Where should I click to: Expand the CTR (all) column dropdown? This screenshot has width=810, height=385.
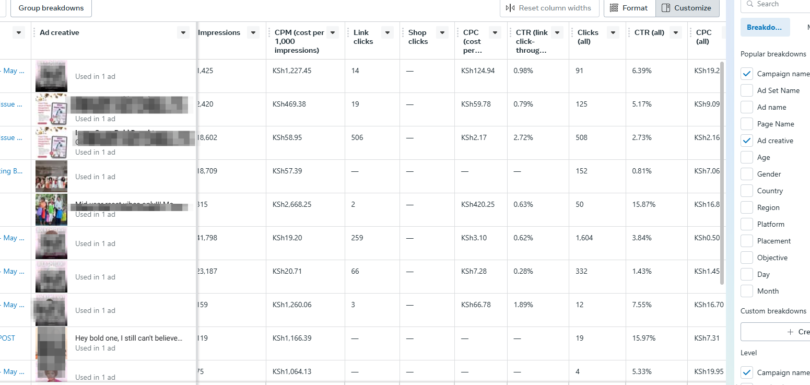[676, 33]
